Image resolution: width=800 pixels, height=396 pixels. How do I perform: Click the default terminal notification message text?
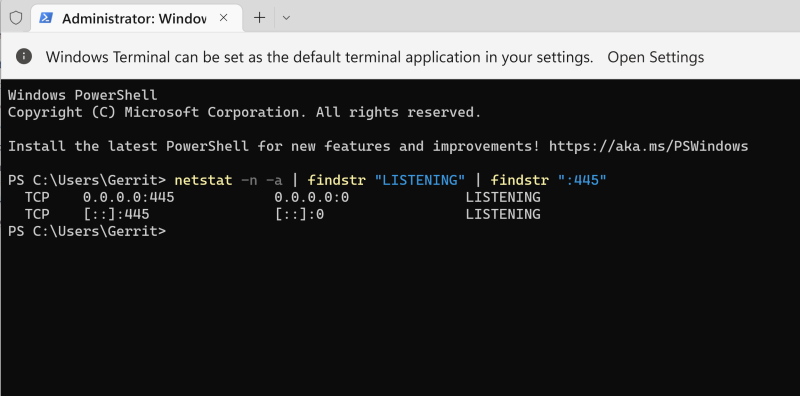(319, 57)
